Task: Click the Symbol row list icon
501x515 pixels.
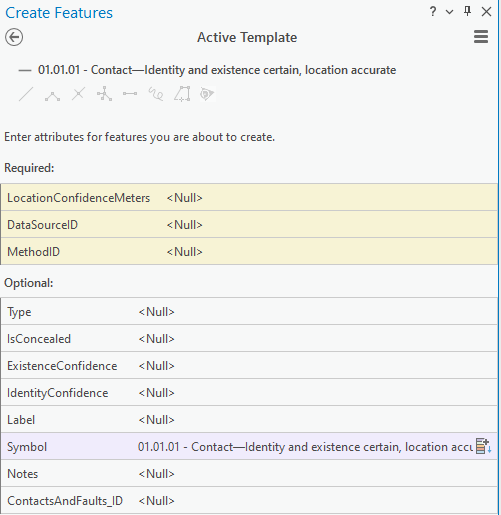Action: (x=484, y=446)
